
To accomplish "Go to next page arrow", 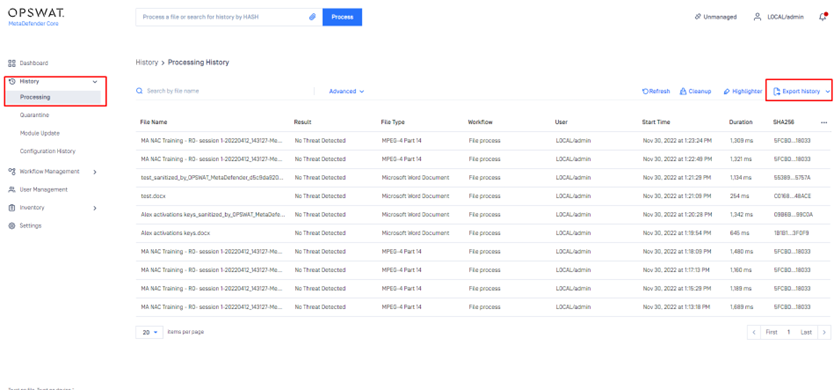I will tap(824, 332).
